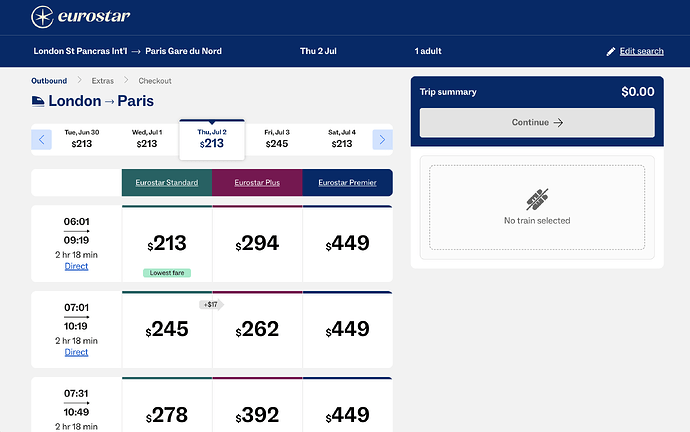The width and height of the screenshot is (690, 432).
Task: Click the Extras breadcrumb step
Action: [103, 81]
